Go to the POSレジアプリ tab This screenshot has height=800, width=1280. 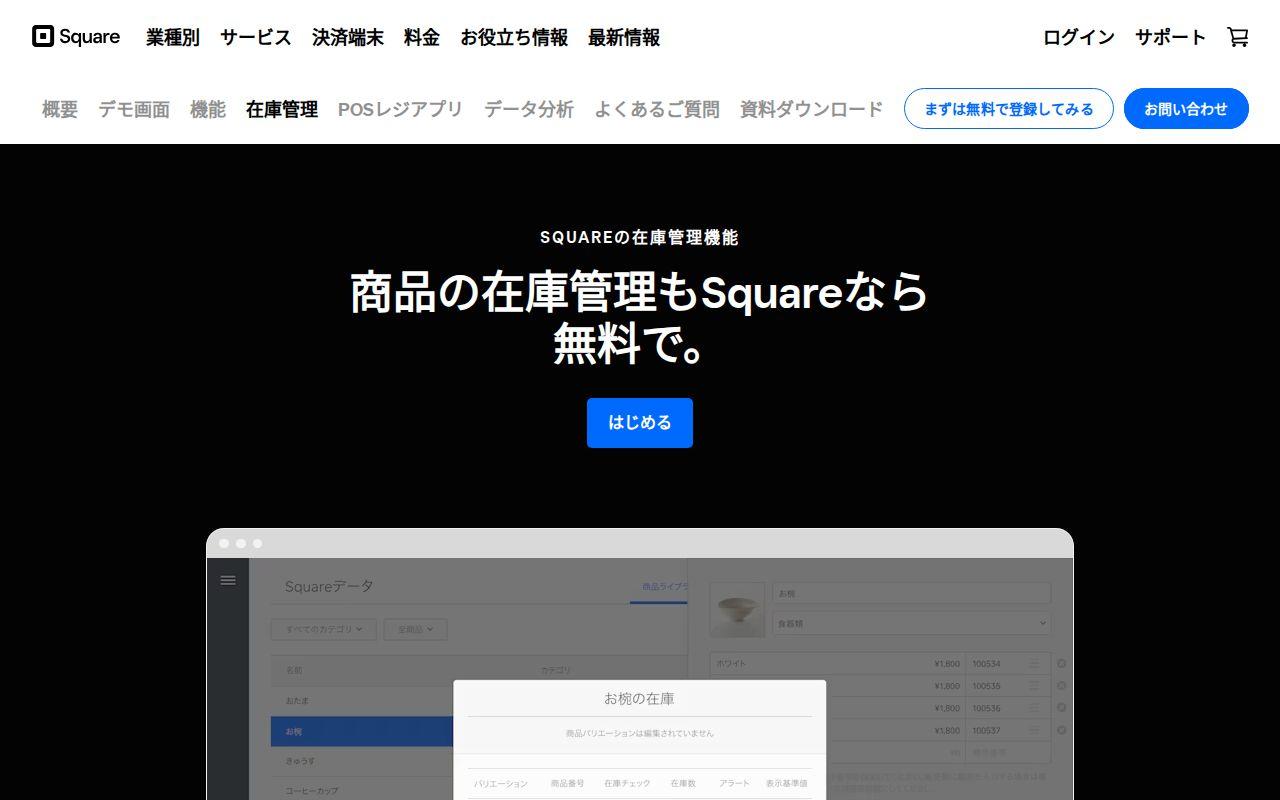(401, 109)
